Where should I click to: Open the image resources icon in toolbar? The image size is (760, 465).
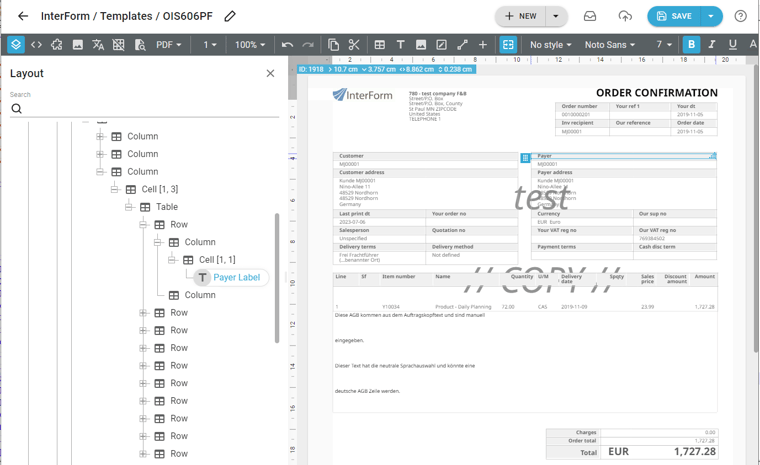pyautogui.click(x=78, y=45)
